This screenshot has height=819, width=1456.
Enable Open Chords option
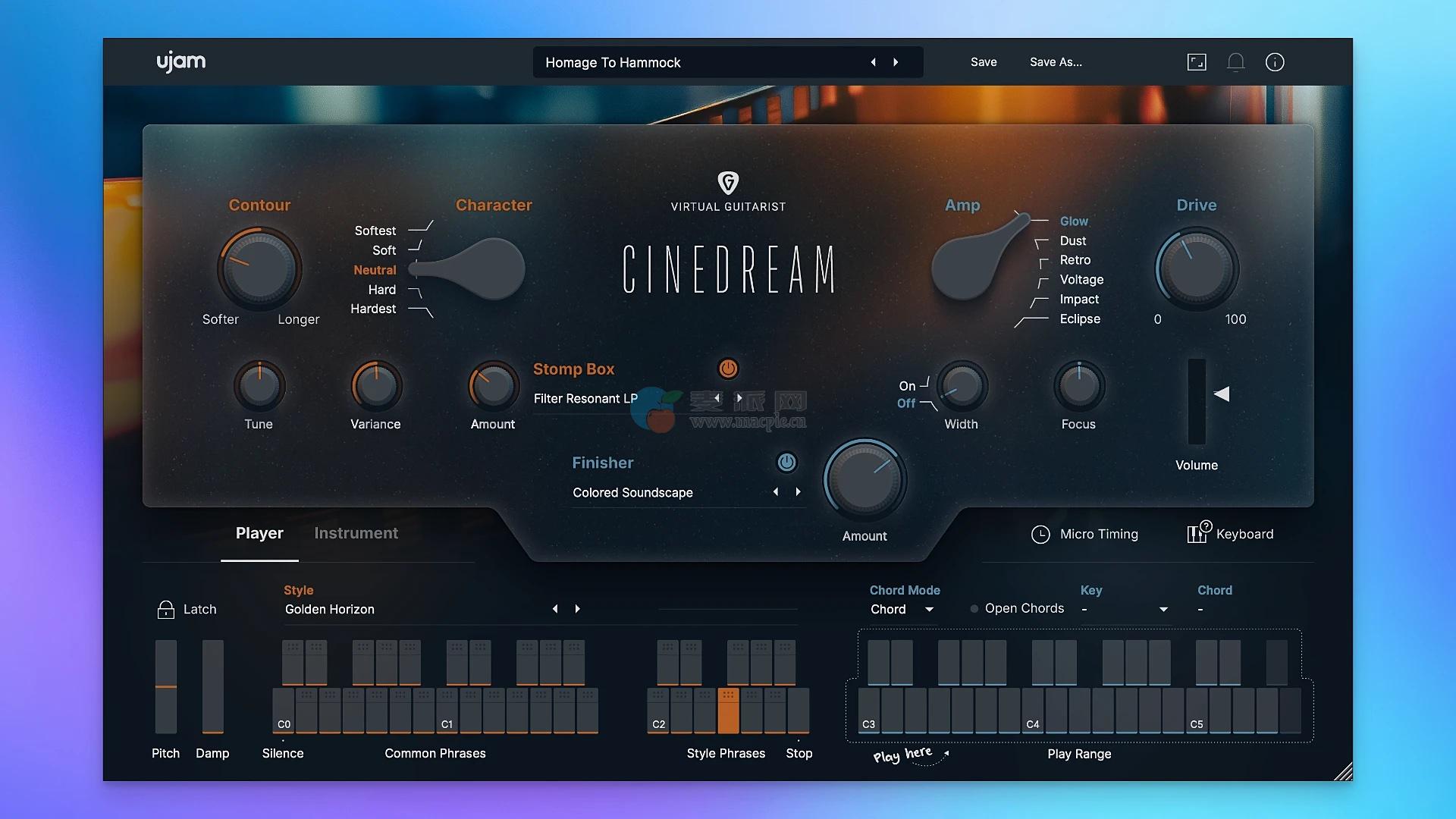[974, 609]
